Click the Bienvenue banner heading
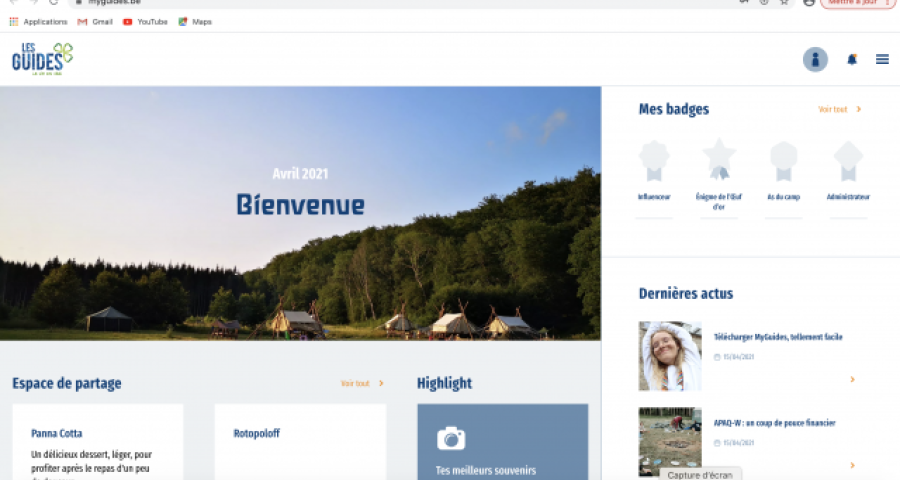The image size is (900, 480). click(x=301, y=205)
